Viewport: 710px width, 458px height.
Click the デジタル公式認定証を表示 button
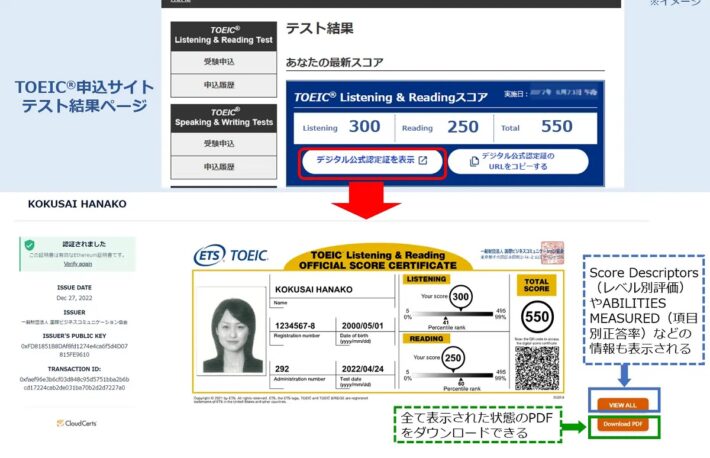[x=372, y=161]
